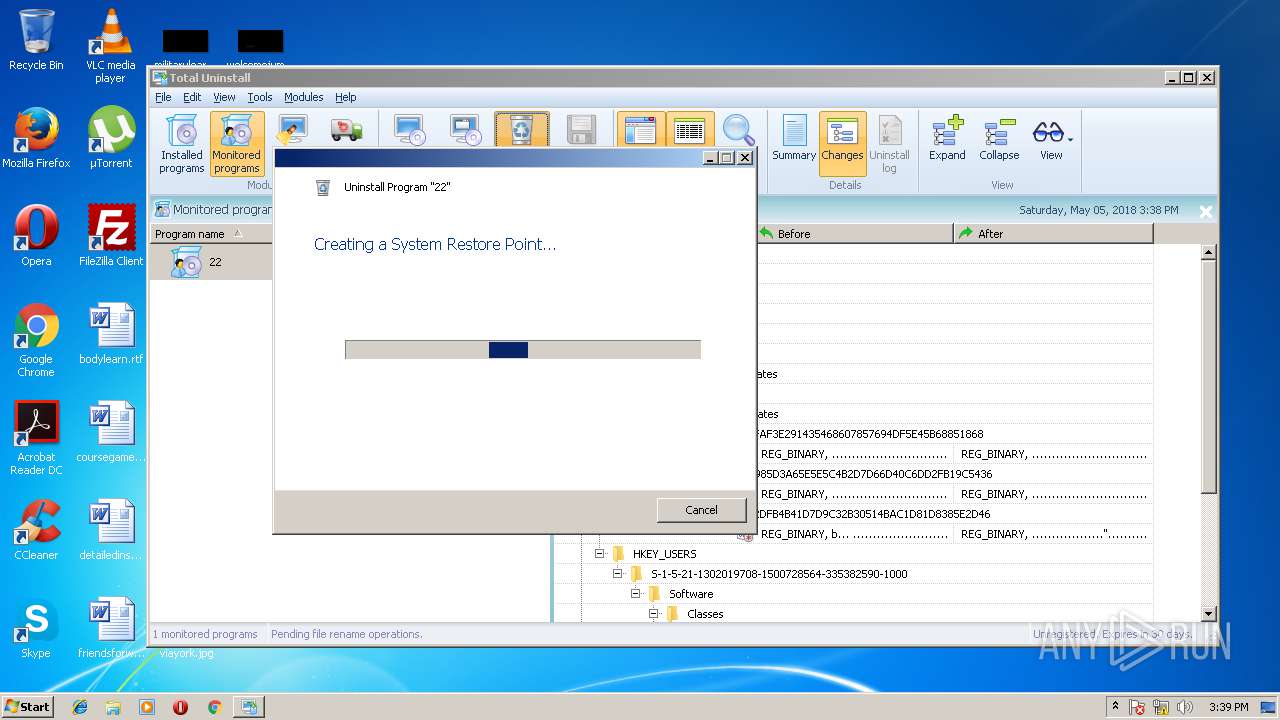The height and width of the screenshot is (720, 1280).
Task: Open VLC media player desktop icon
Action: click(x=110, y=46)
